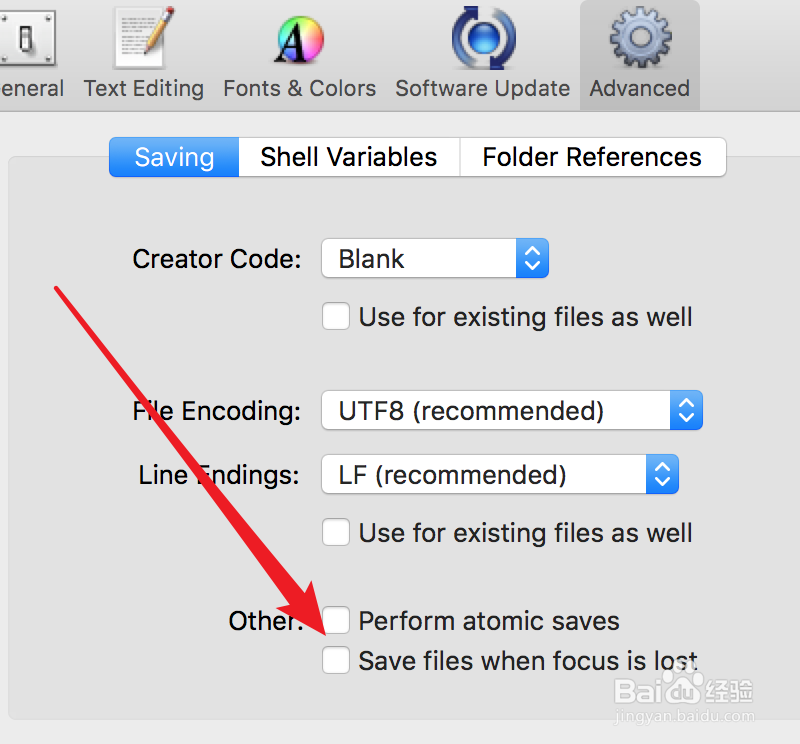The image size is (800, 744).
Task: Click the Perform atomic saves label text
Action: [x=489, y=621]
